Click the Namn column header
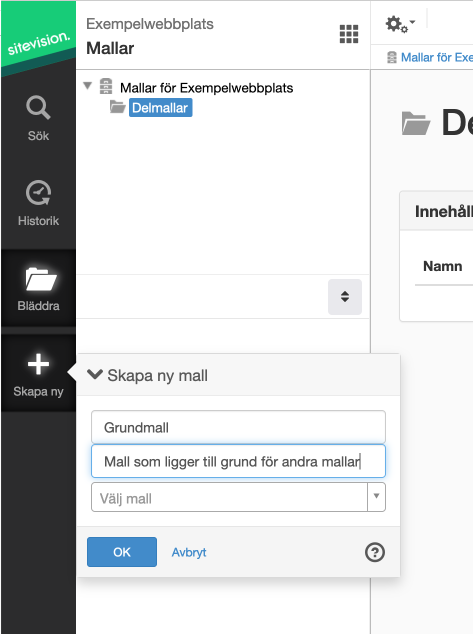The image size is (473, 634). [x=443, y=266]
